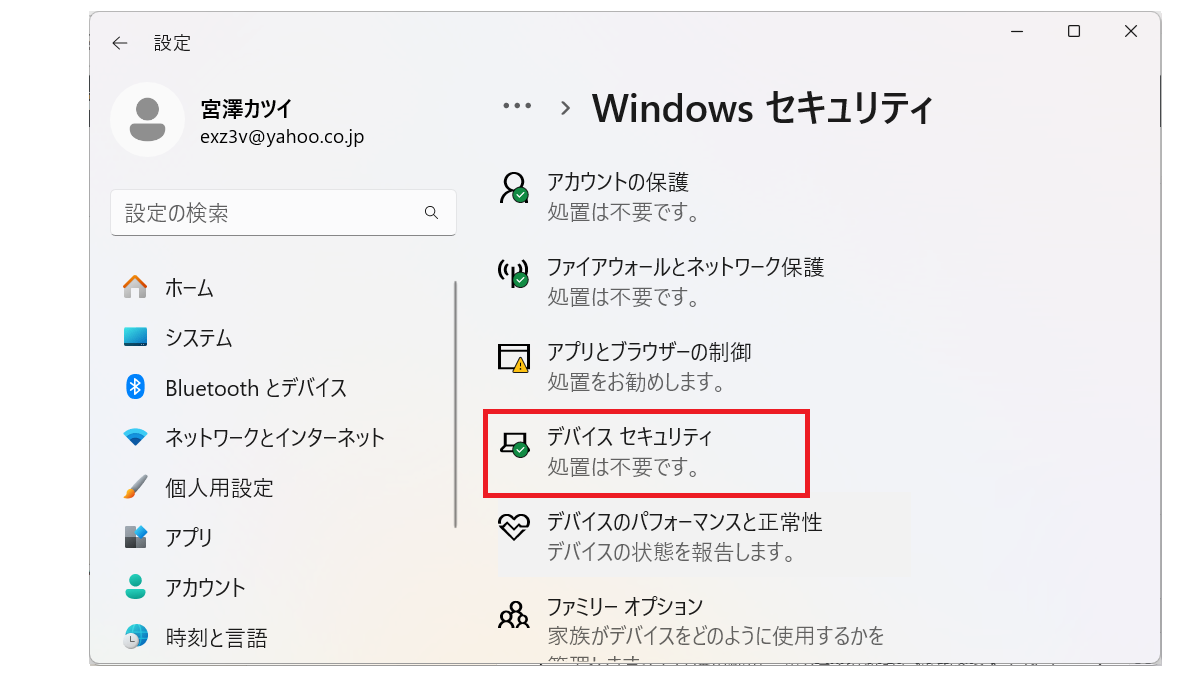
Task: Close the Settings window
Action: [x=1131, y=32]
